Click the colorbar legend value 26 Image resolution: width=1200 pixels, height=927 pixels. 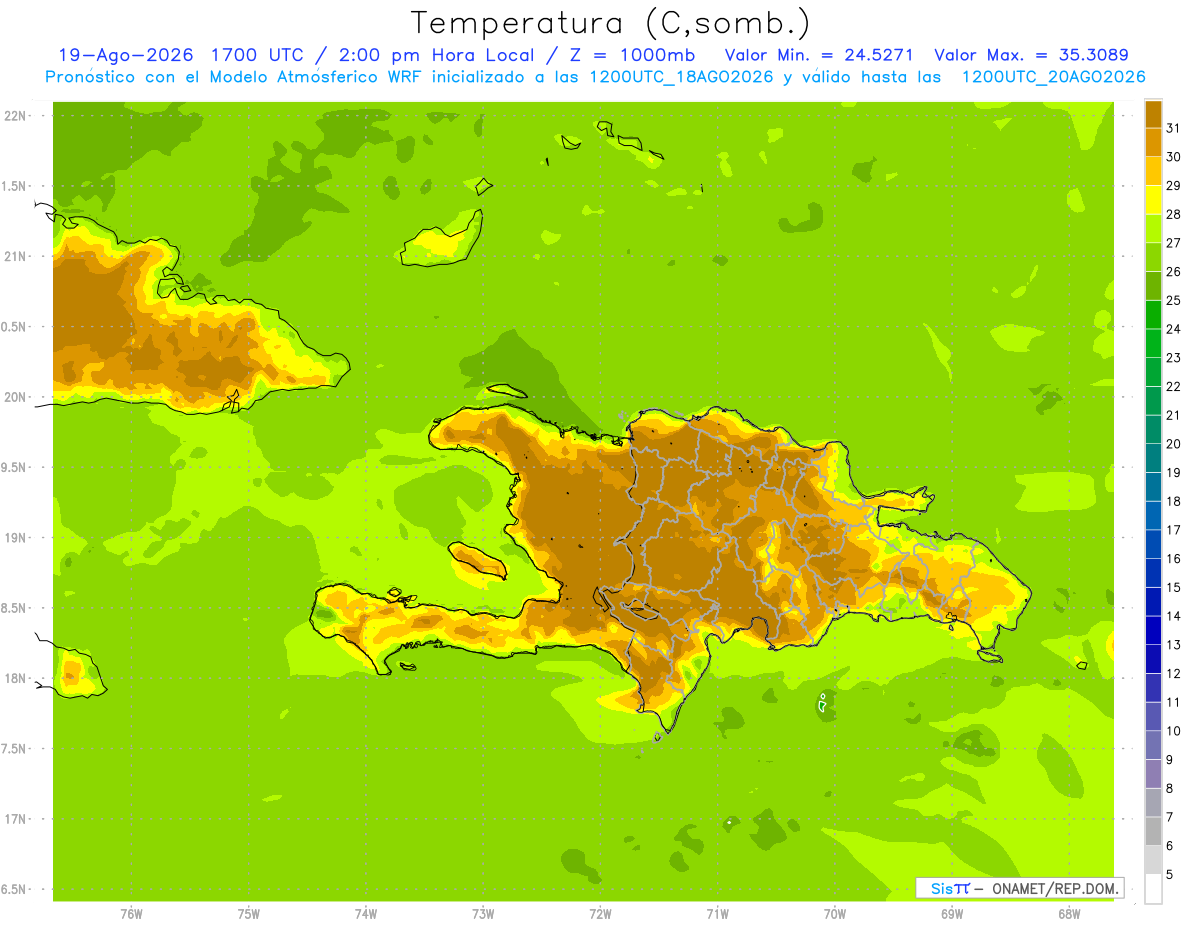point(1174,272)
